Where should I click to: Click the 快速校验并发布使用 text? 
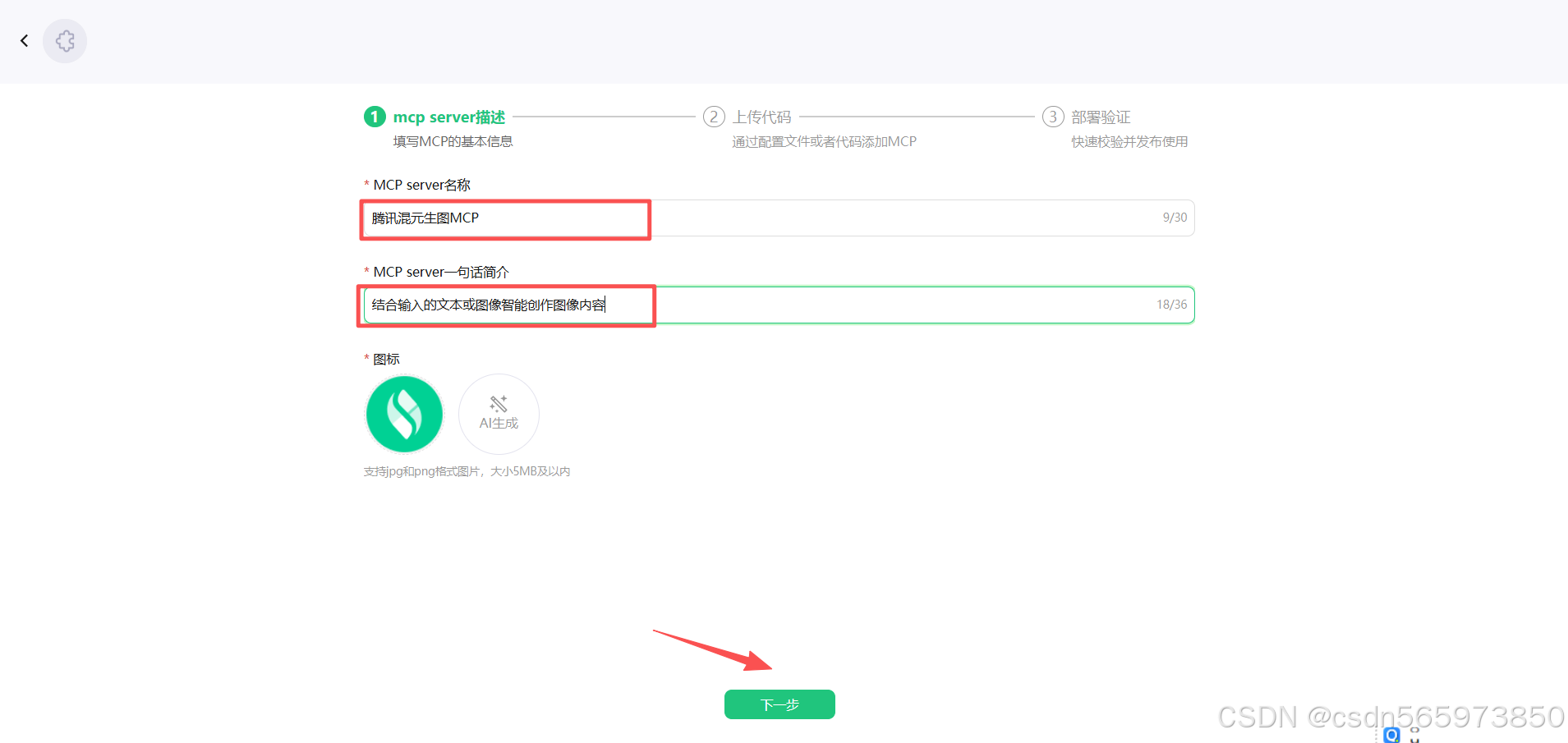tap(1129, 141)
